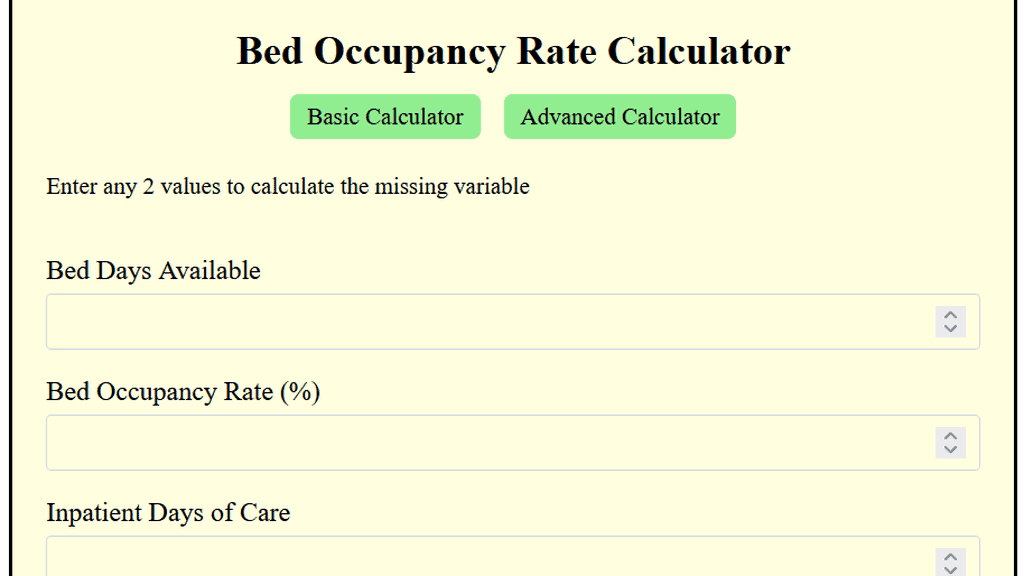Decrement Bed Days Available with down spinner arrow
This screenshot has height=576, width=1024.
coord(950,327)
